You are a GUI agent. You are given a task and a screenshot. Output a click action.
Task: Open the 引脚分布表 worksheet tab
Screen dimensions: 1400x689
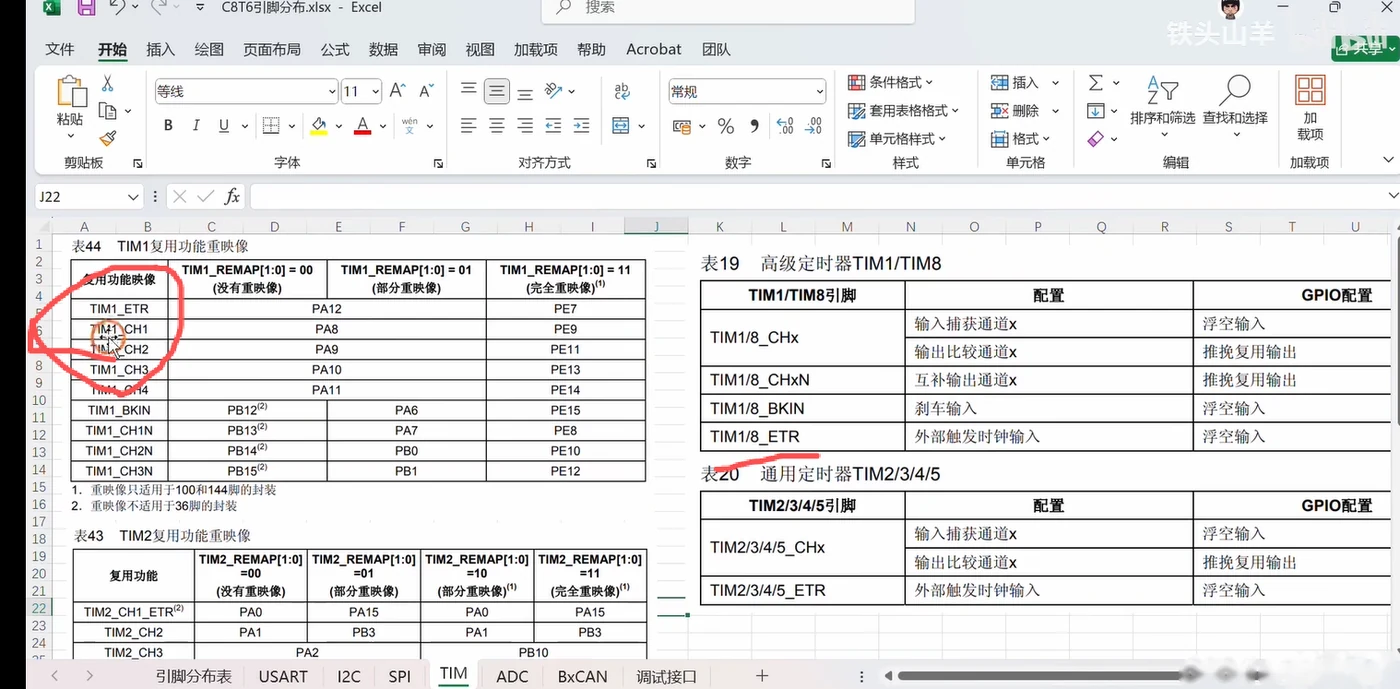[x=193, y=676]
